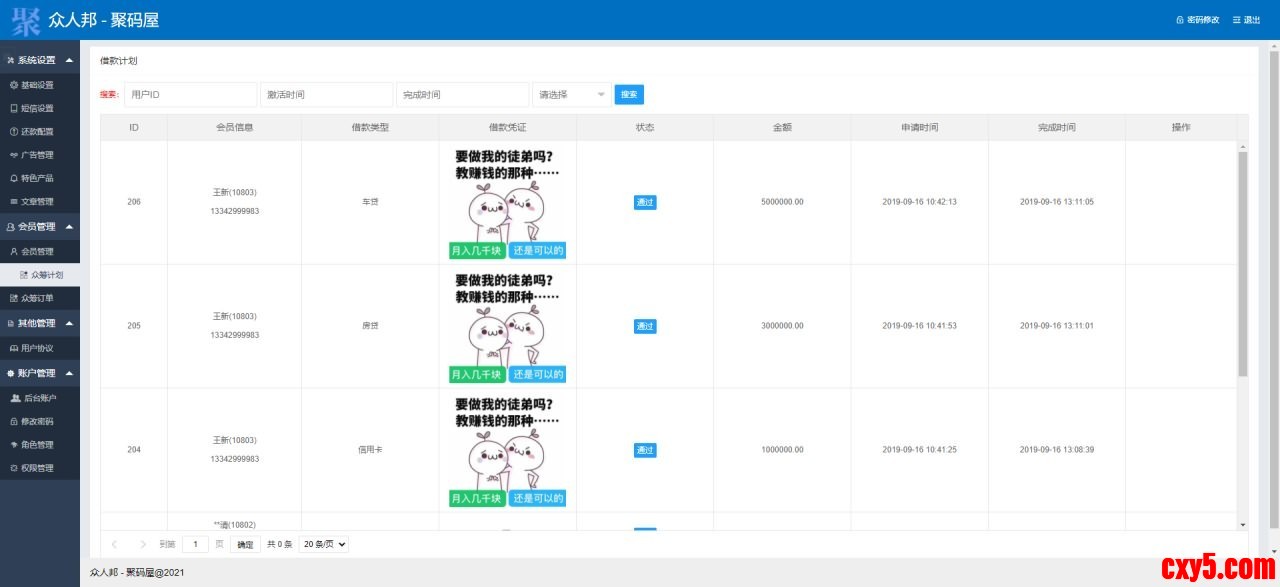Click the 广告管理 icon in sidebar

tap(14, 155)
